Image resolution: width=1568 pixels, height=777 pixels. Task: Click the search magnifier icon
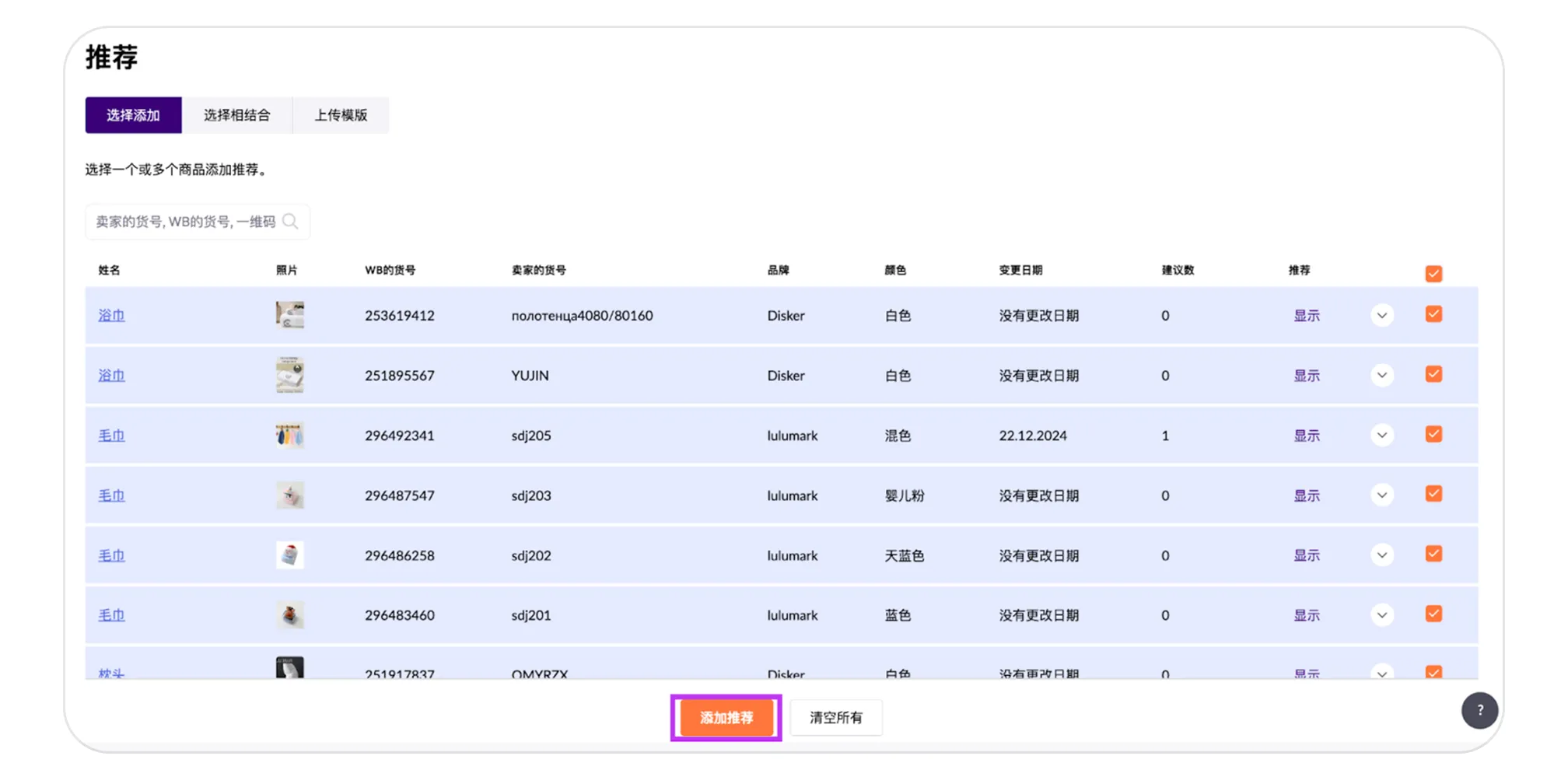pos(290,222)
